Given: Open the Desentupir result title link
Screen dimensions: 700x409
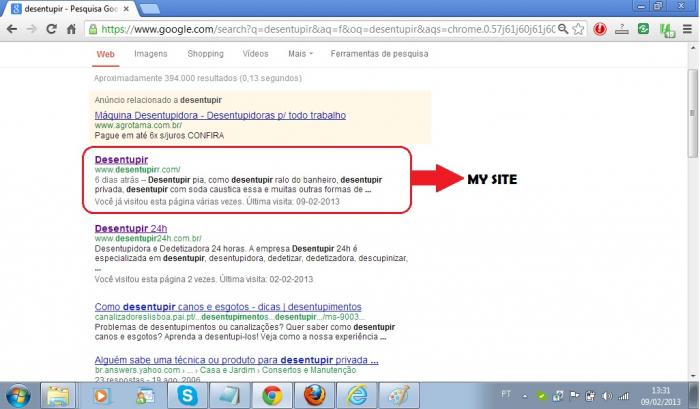Looking at the screenshot, I should [121, 159].
